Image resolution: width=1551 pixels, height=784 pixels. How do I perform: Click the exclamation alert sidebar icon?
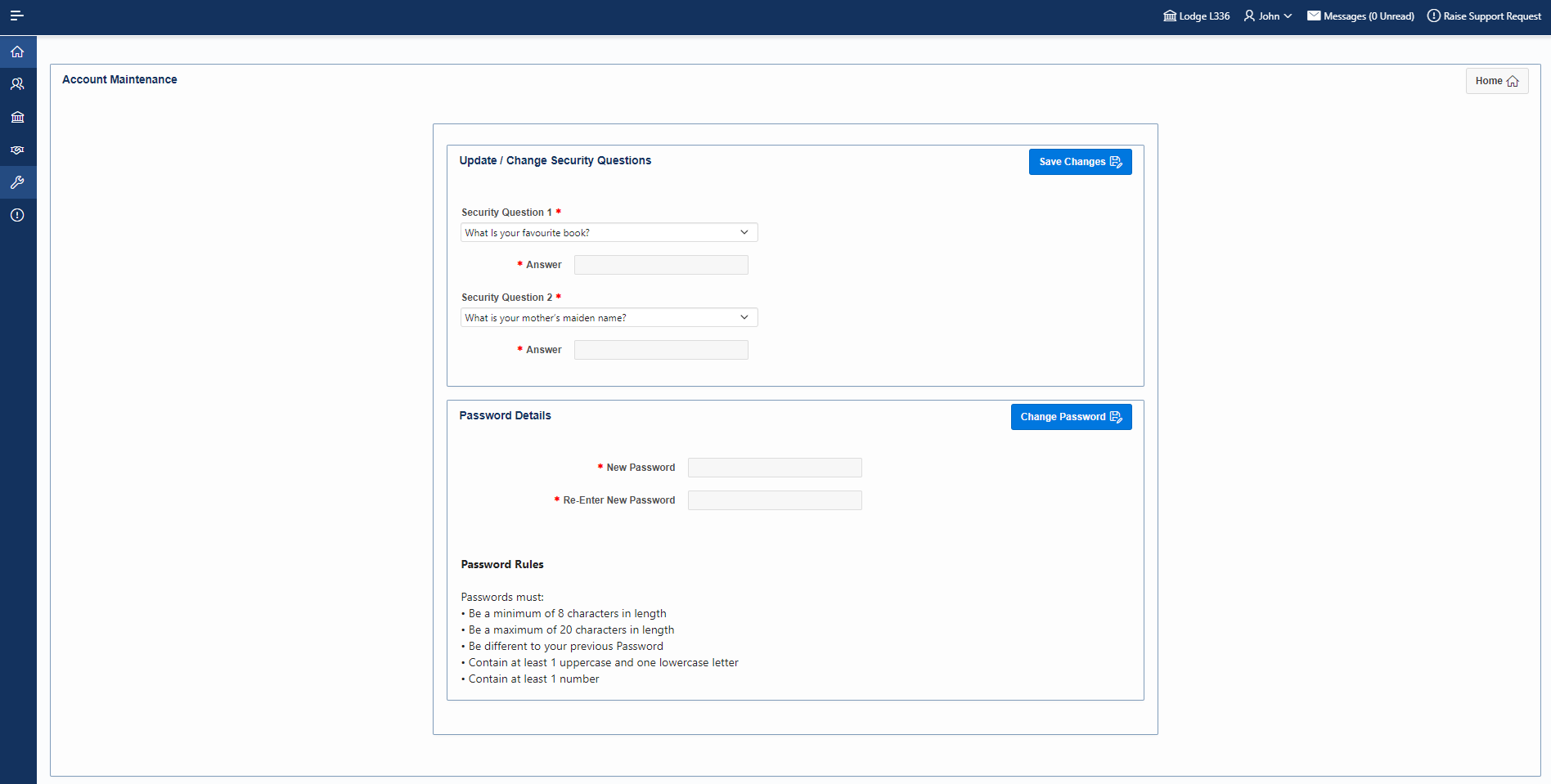(17, 215)
